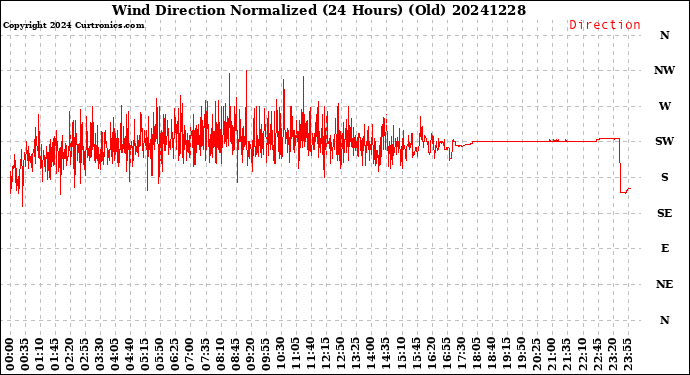Click the 21:35 time label
The height and width of the screenshot is (375, 690).
566,354
